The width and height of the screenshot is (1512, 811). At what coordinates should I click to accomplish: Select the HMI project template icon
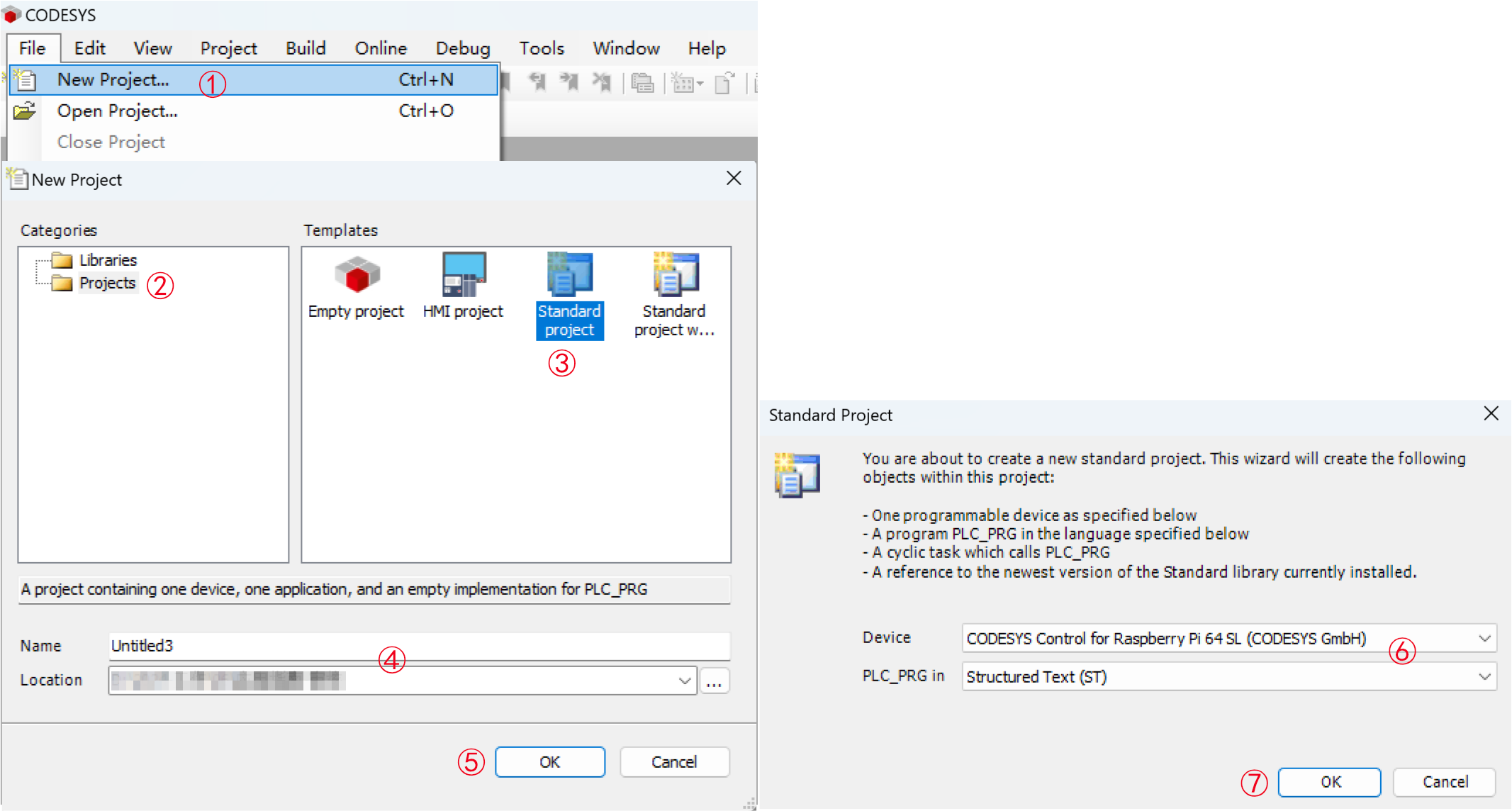coord(464,274)
